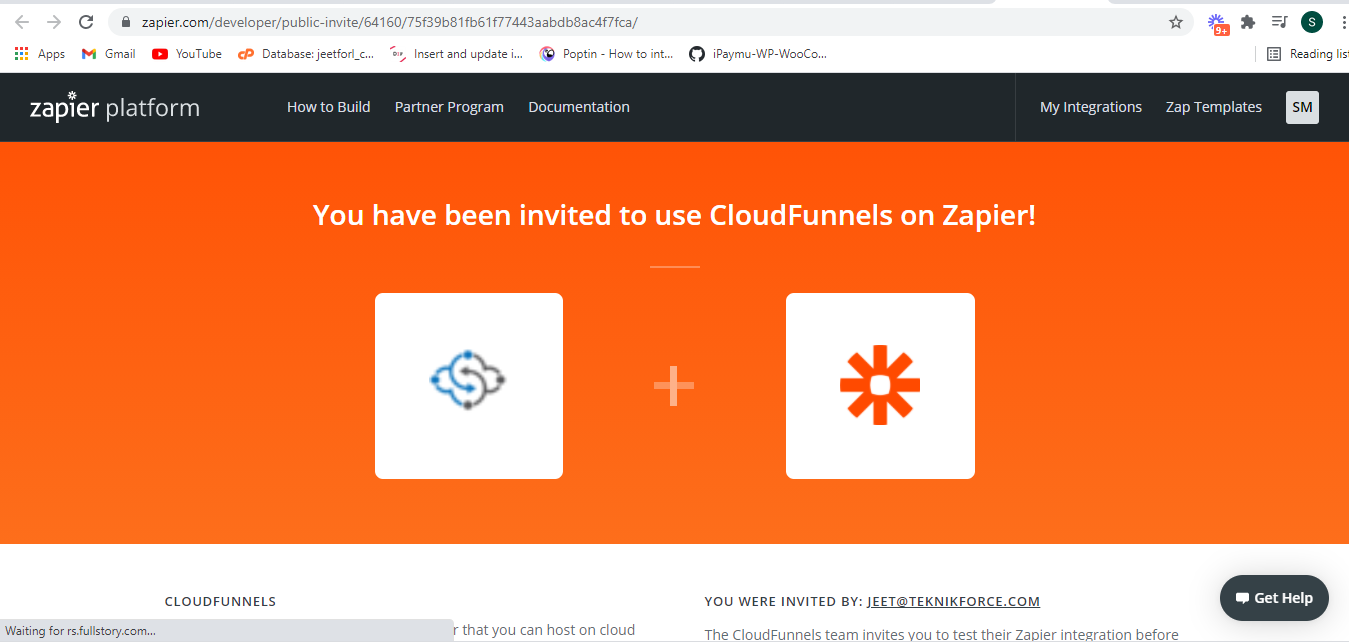Reload the page with the refresh icon
This screenshot has height=642, width=1349.
pyautogui.click(x=86, y=22)
